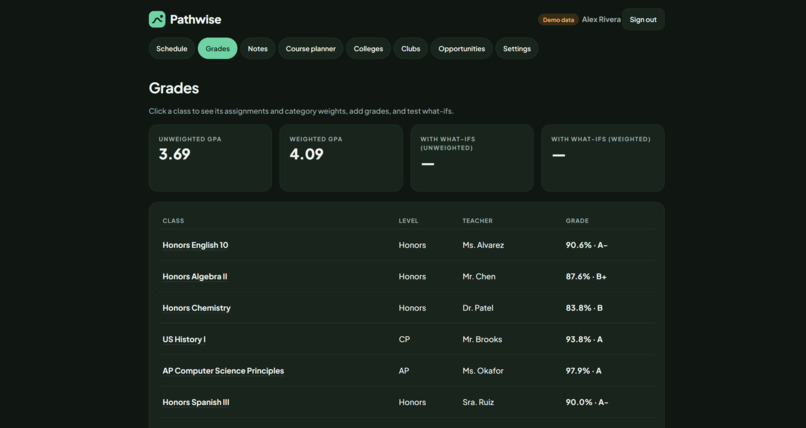Click the With What-Ifs (Unweighted) card

472,158
